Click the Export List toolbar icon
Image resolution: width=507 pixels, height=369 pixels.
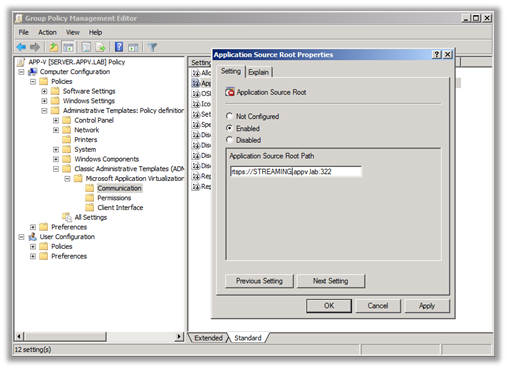(100, 47)
